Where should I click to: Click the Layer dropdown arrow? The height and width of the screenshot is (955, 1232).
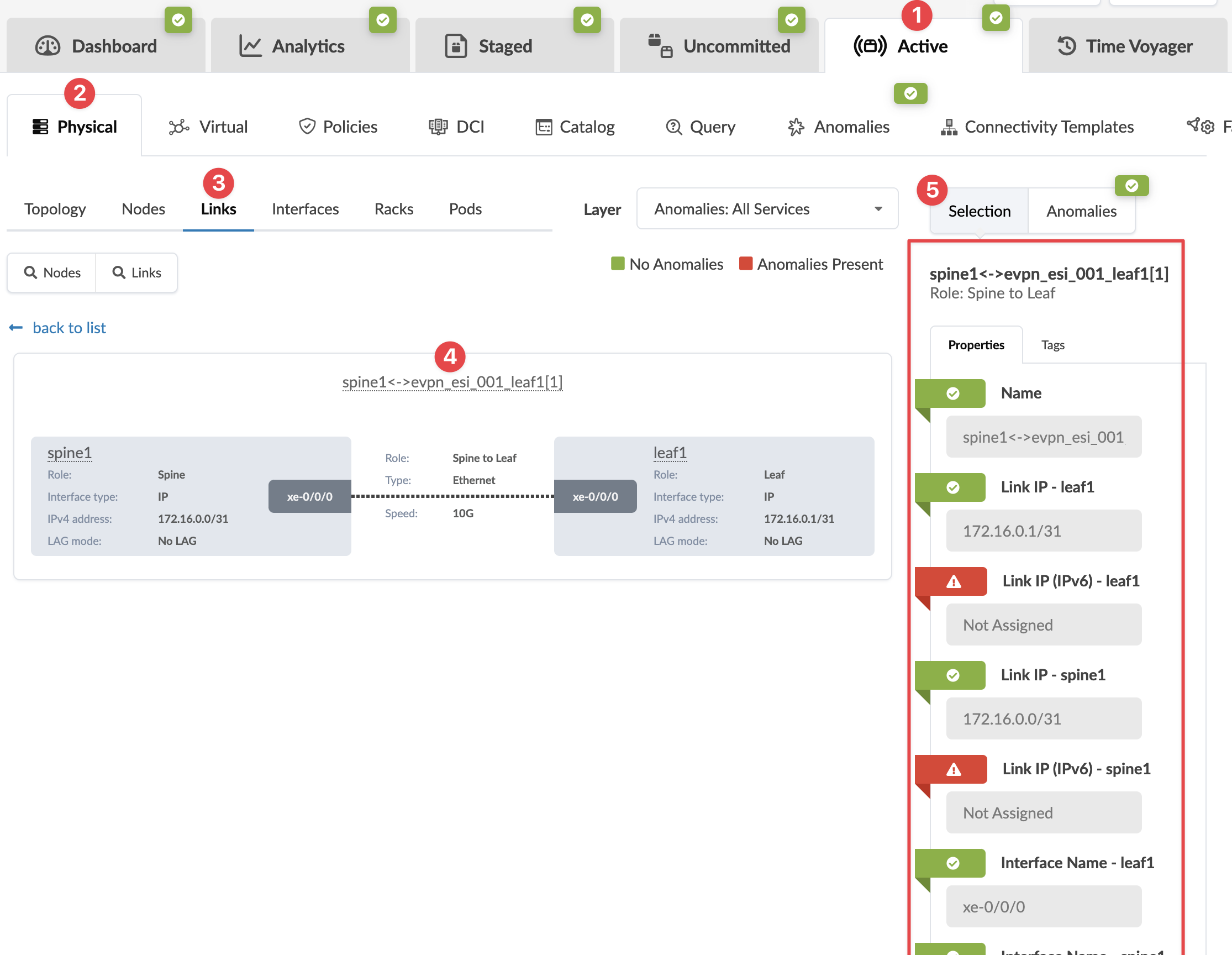878,209
